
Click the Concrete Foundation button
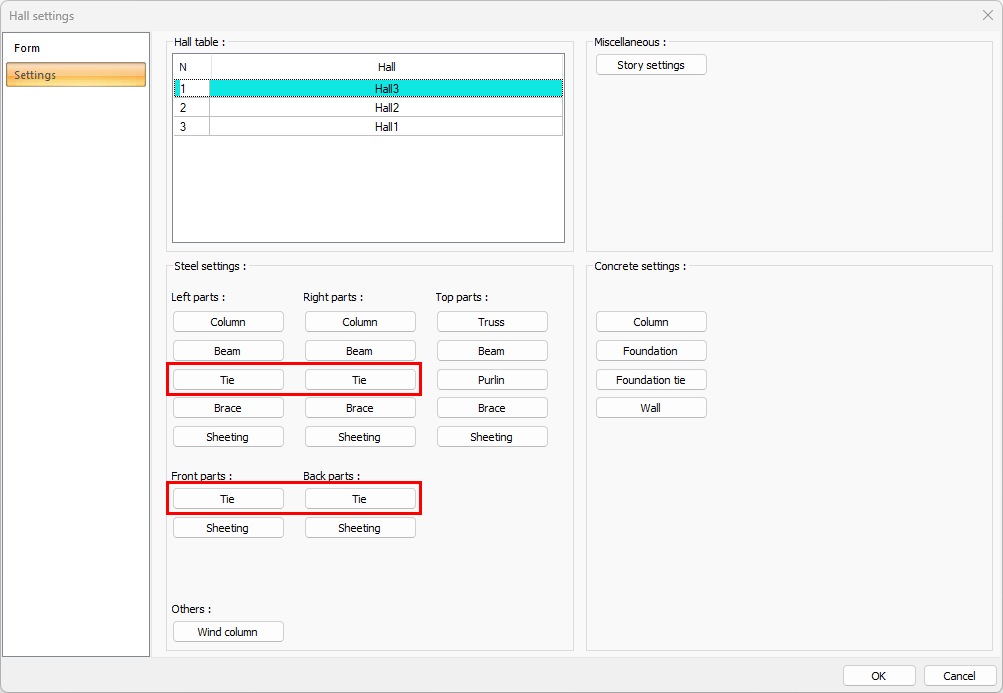[651, 351]
